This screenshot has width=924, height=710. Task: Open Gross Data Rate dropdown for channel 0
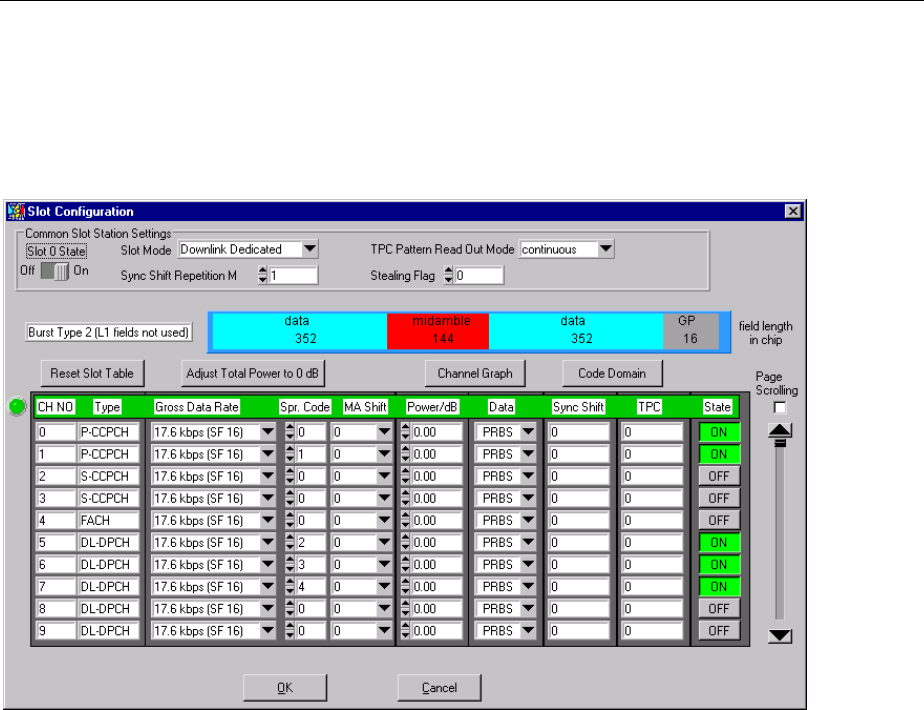point(268,432)
